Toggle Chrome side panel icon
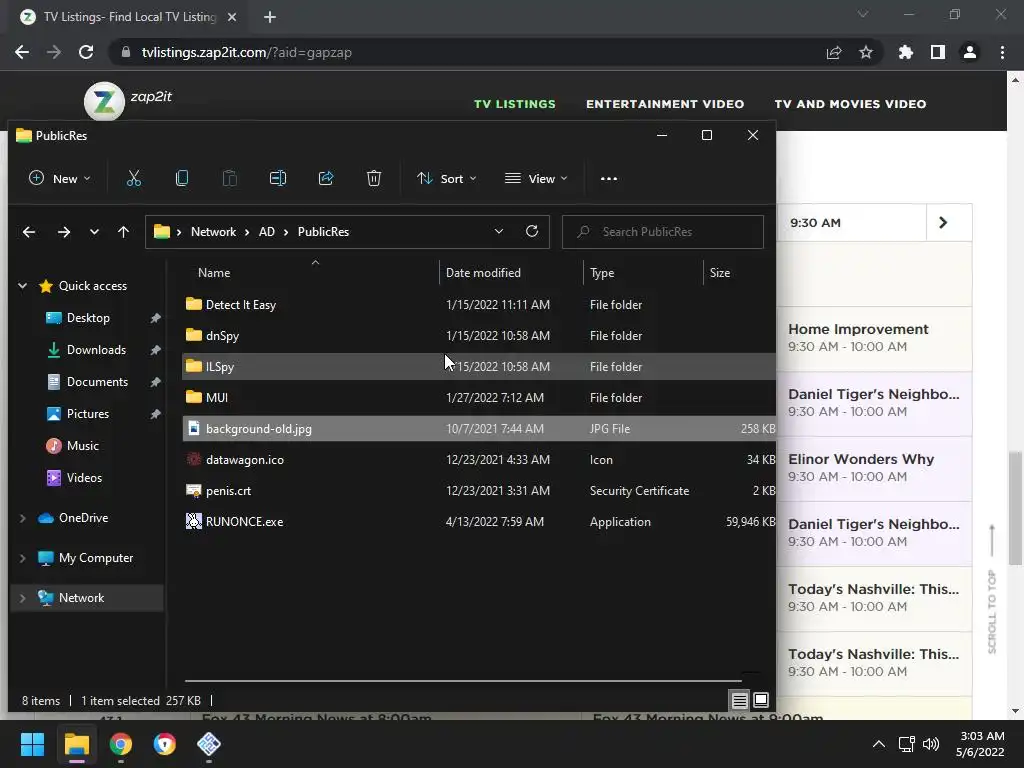The height and width of the screenshot is (768, 1024). point(938,52)
